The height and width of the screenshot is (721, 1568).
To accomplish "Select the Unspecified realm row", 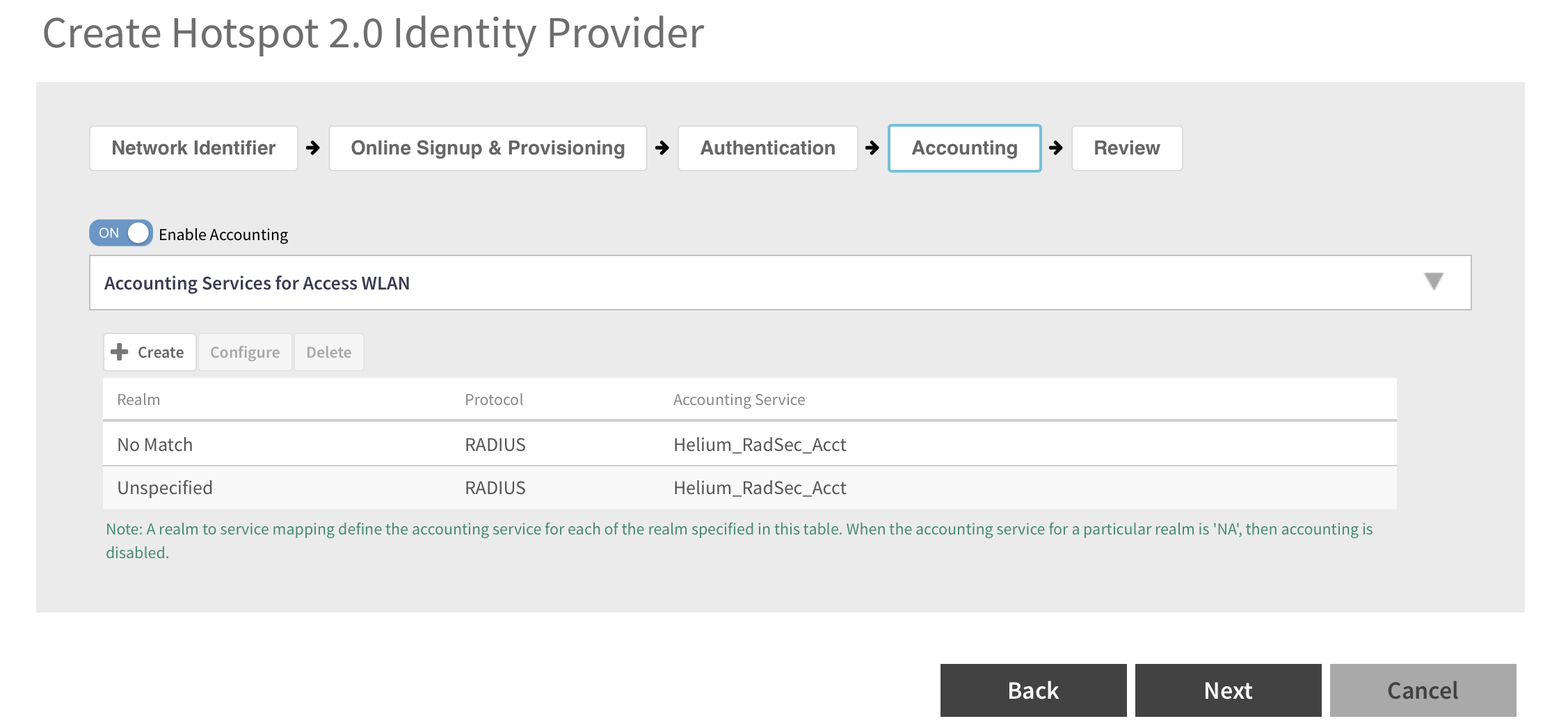I will [165, 488].
